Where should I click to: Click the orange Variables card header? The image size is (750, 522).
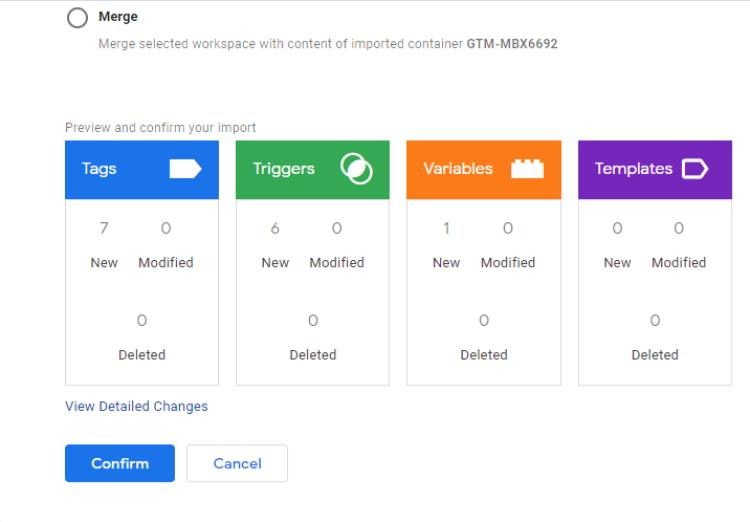484,169
